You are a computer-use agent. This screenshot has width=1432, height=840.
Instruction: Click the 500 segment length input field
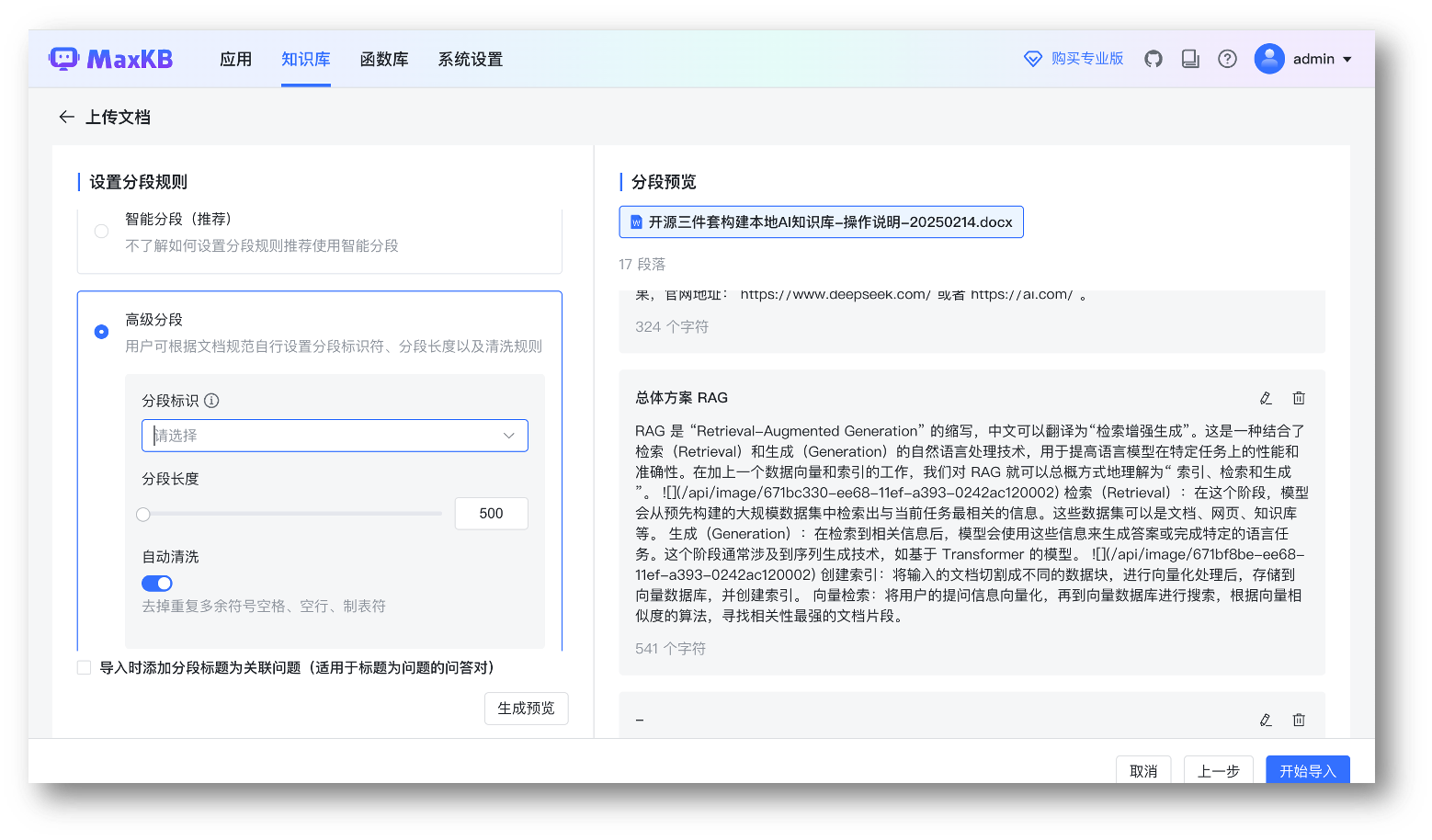pyautogui.click(x=491, y=514)
